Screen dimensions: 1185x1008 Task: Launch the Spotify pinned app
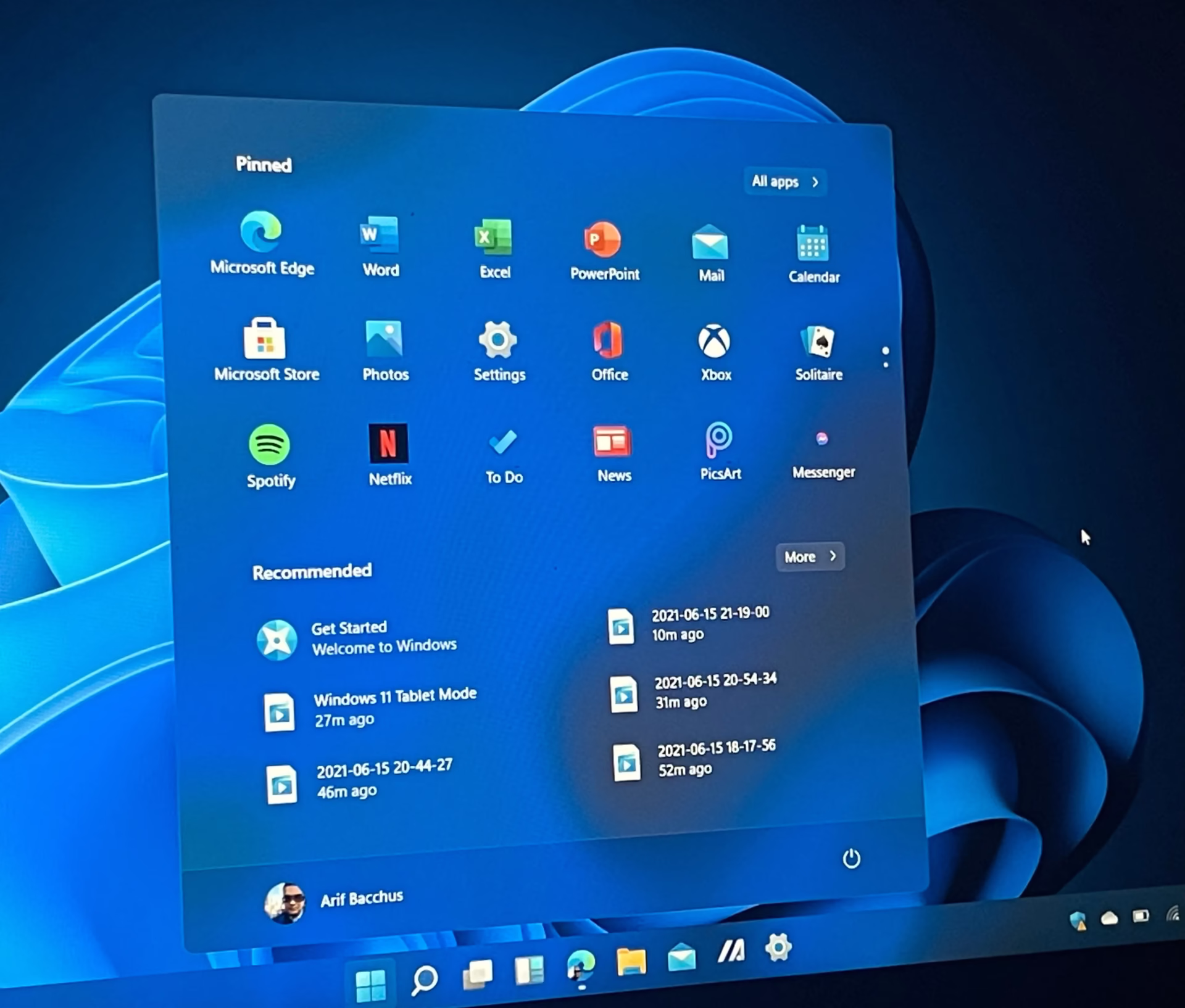point(269,445)
